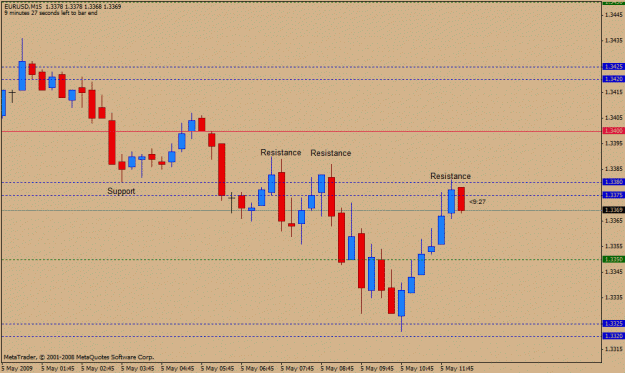The image size is (625, 373).
Task: Click the blue 1.3375 price level tag
Action: [x=613, y=195]
